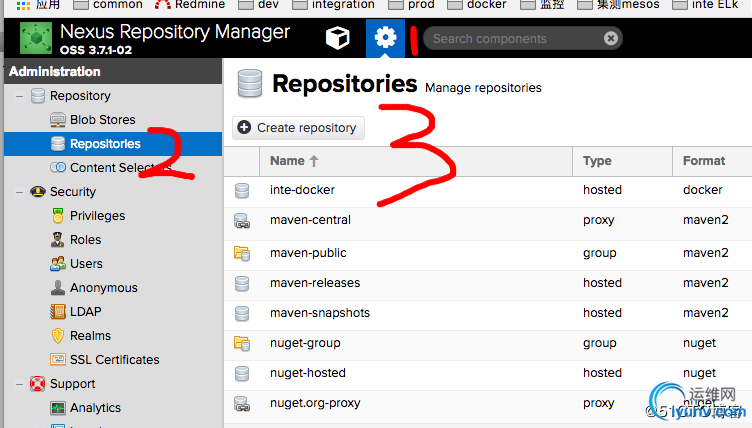The width and height of the screenshot is (752, 428).
Task: Open Content Selectors item
Action: (x=120, y=167)
